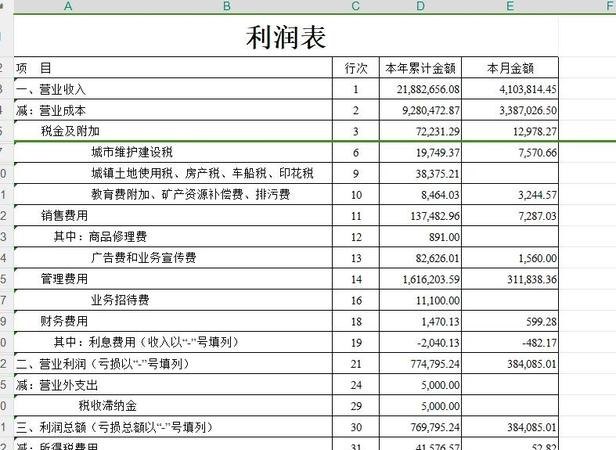Select the 一、营业收入 cell
Screen dimensions: 616x450
point(173,89)
